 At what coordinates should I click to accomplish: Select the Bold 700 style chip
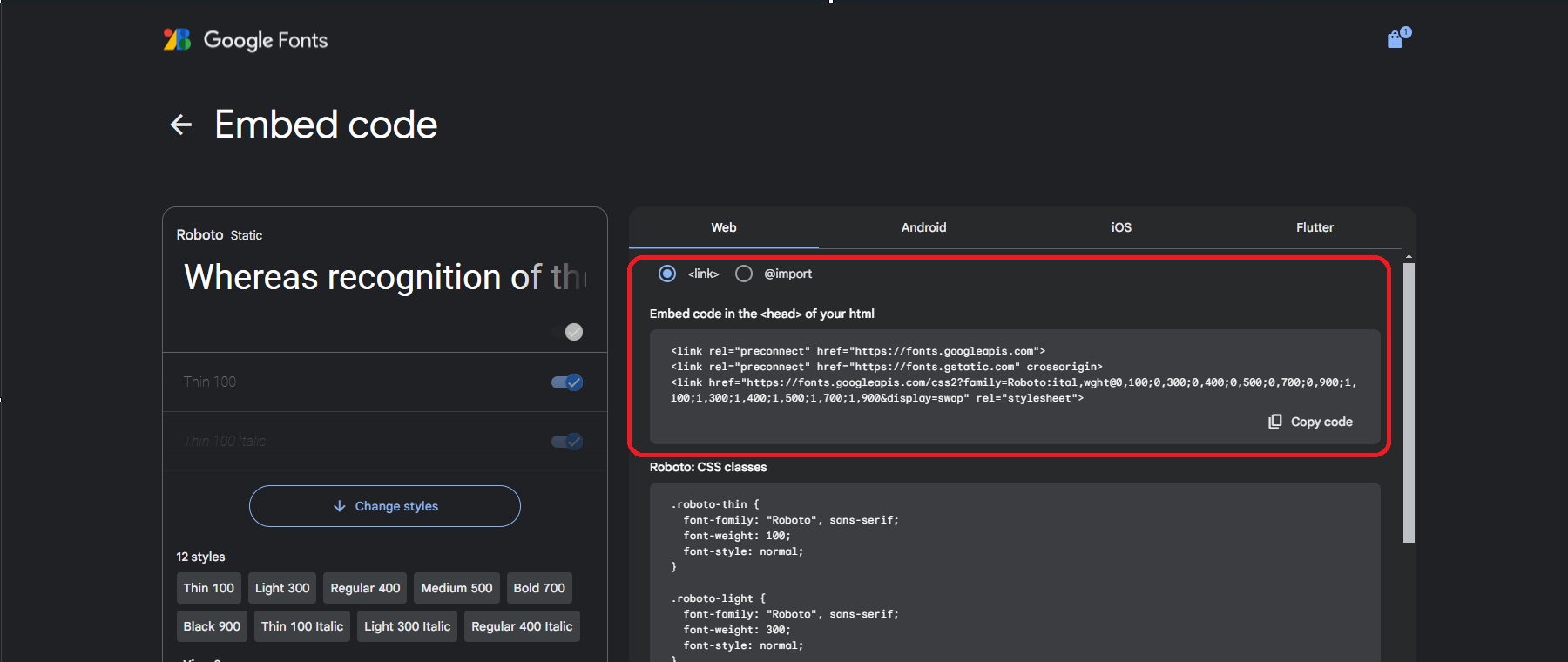coord(539,588)
